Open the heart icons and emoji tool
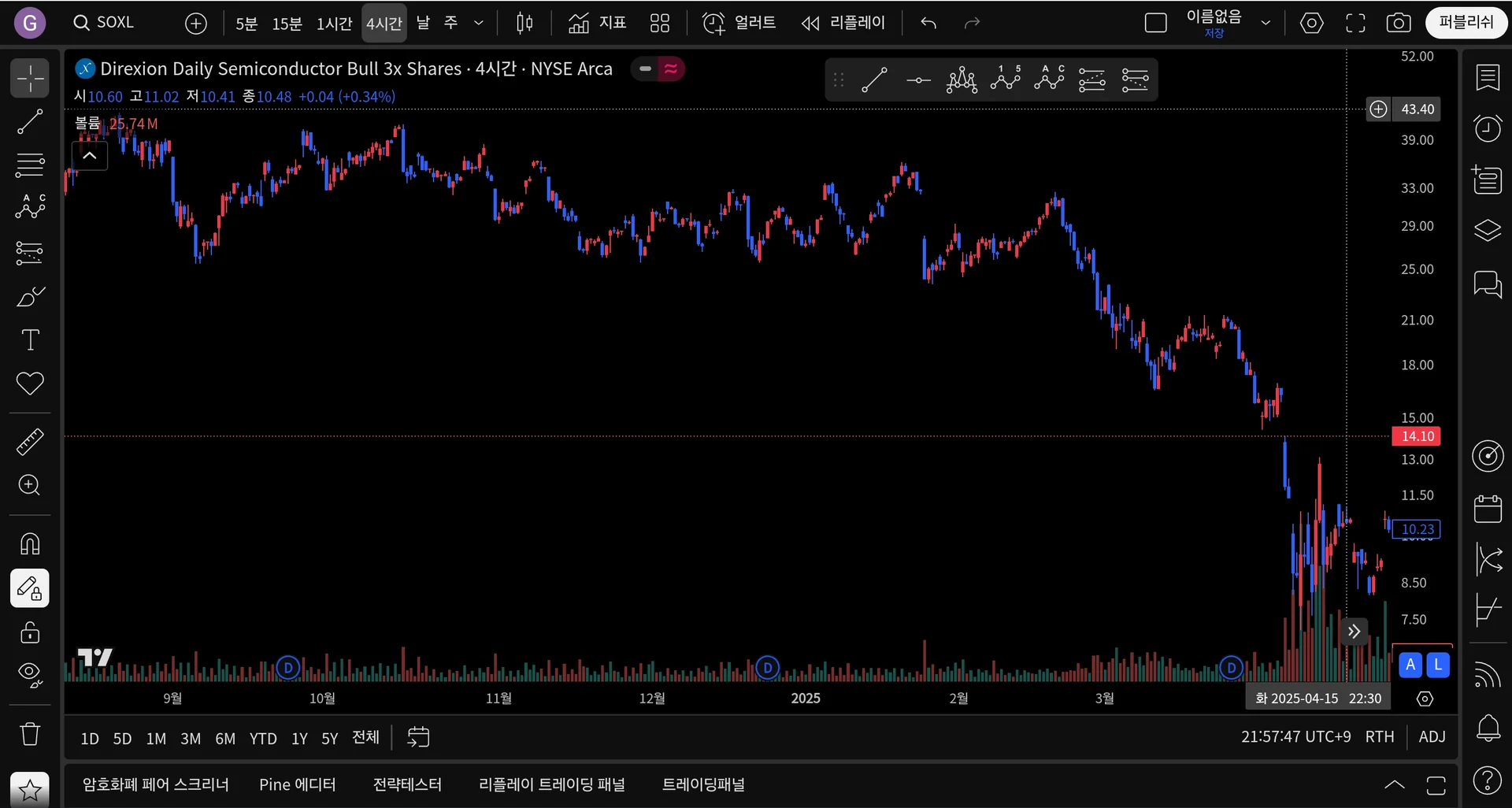This screenshot has width=1512, height=808. (30, 384)
